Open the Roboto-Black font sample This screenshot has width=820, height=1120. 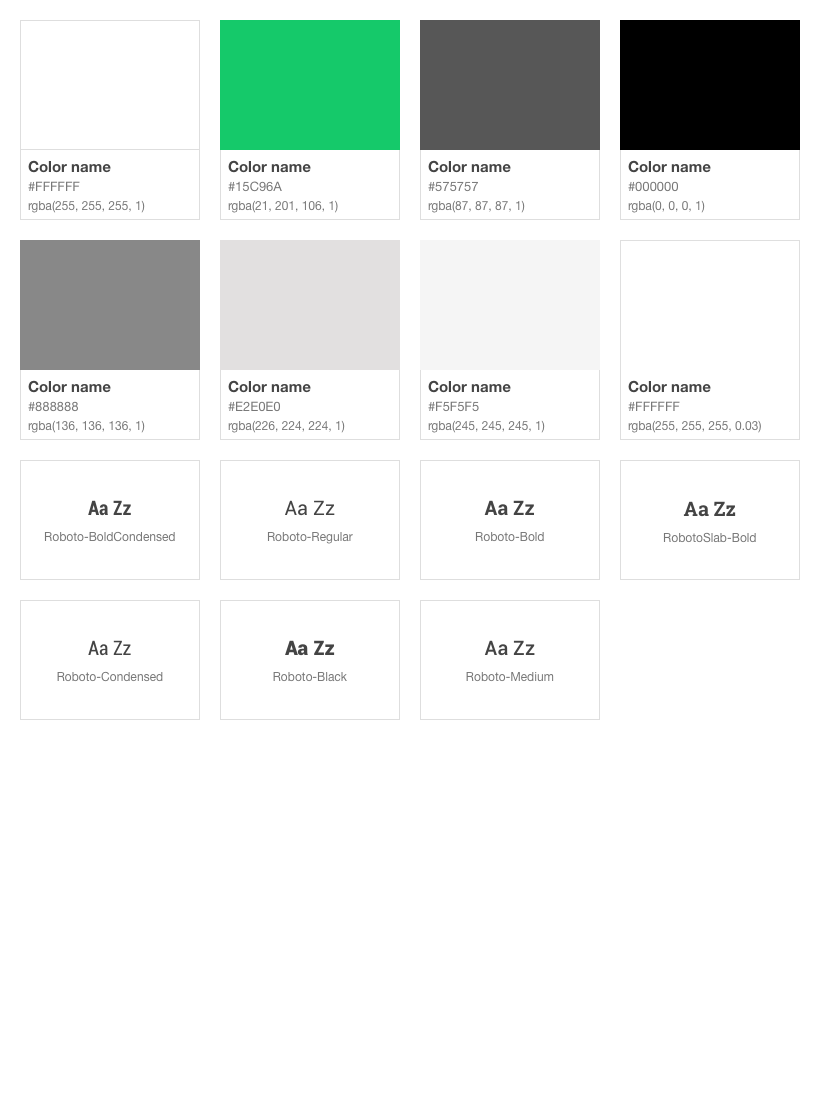[310, 660]
